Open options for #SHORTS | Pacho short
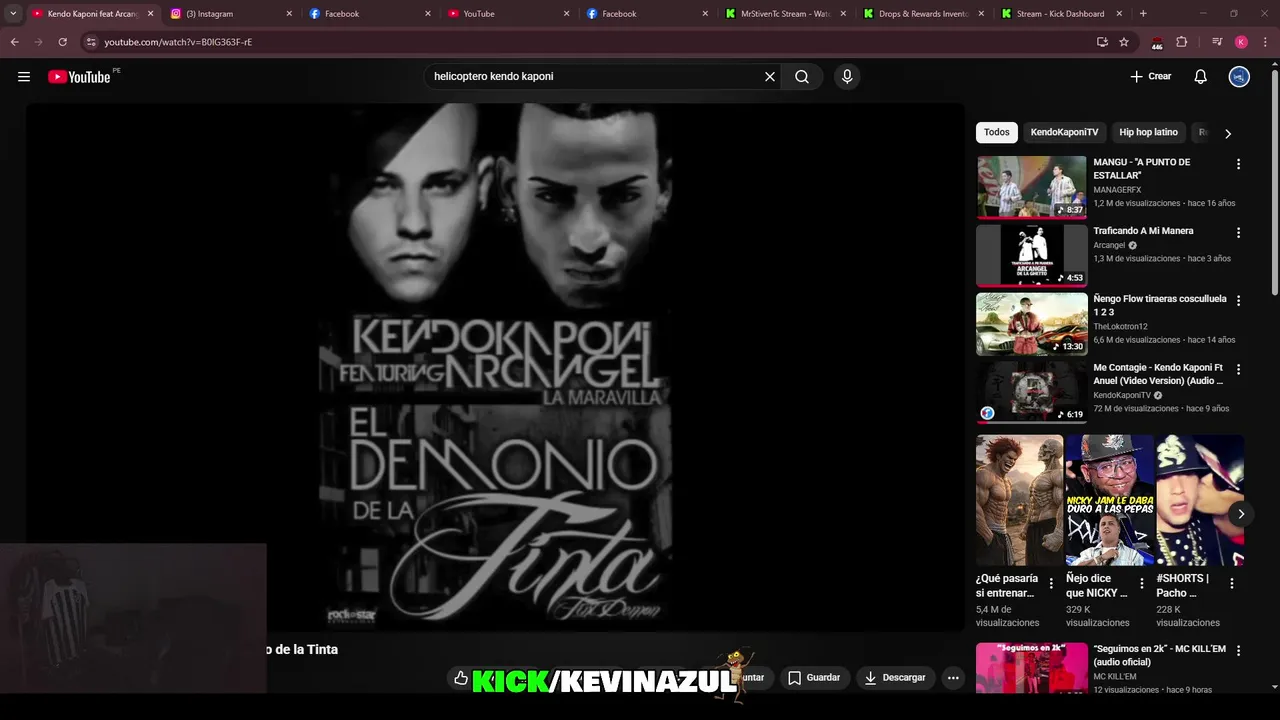This screenshot has height=720, width=1280. [1231, 583]
